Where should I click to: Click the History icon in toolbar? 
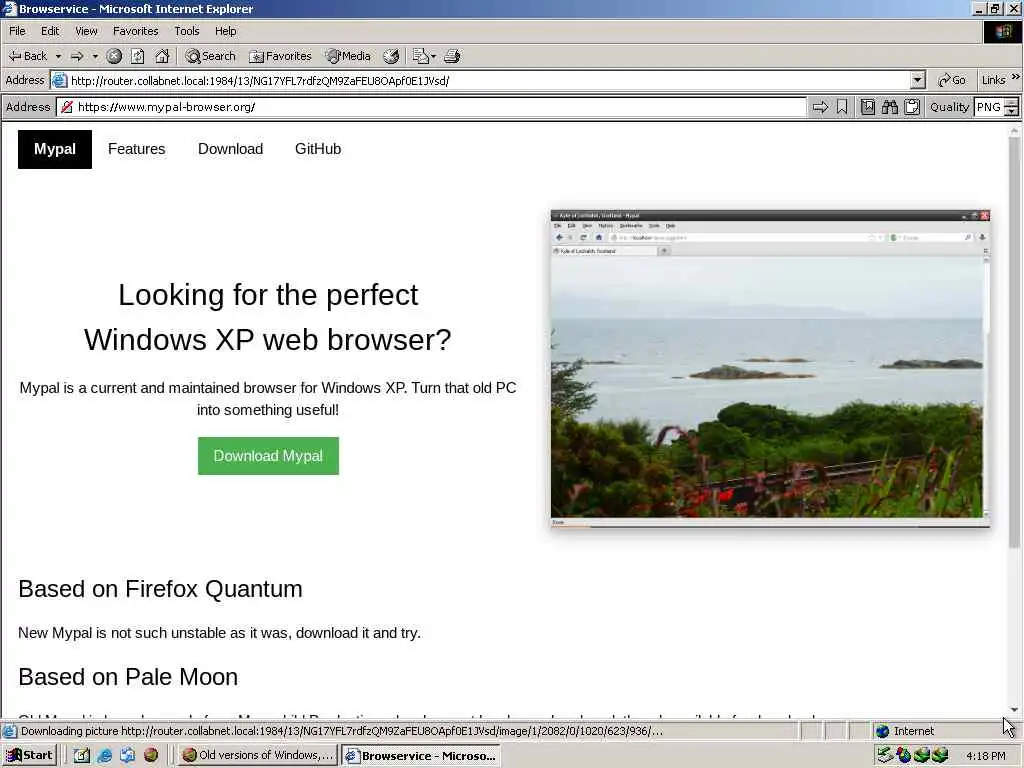tap(391, 56)
